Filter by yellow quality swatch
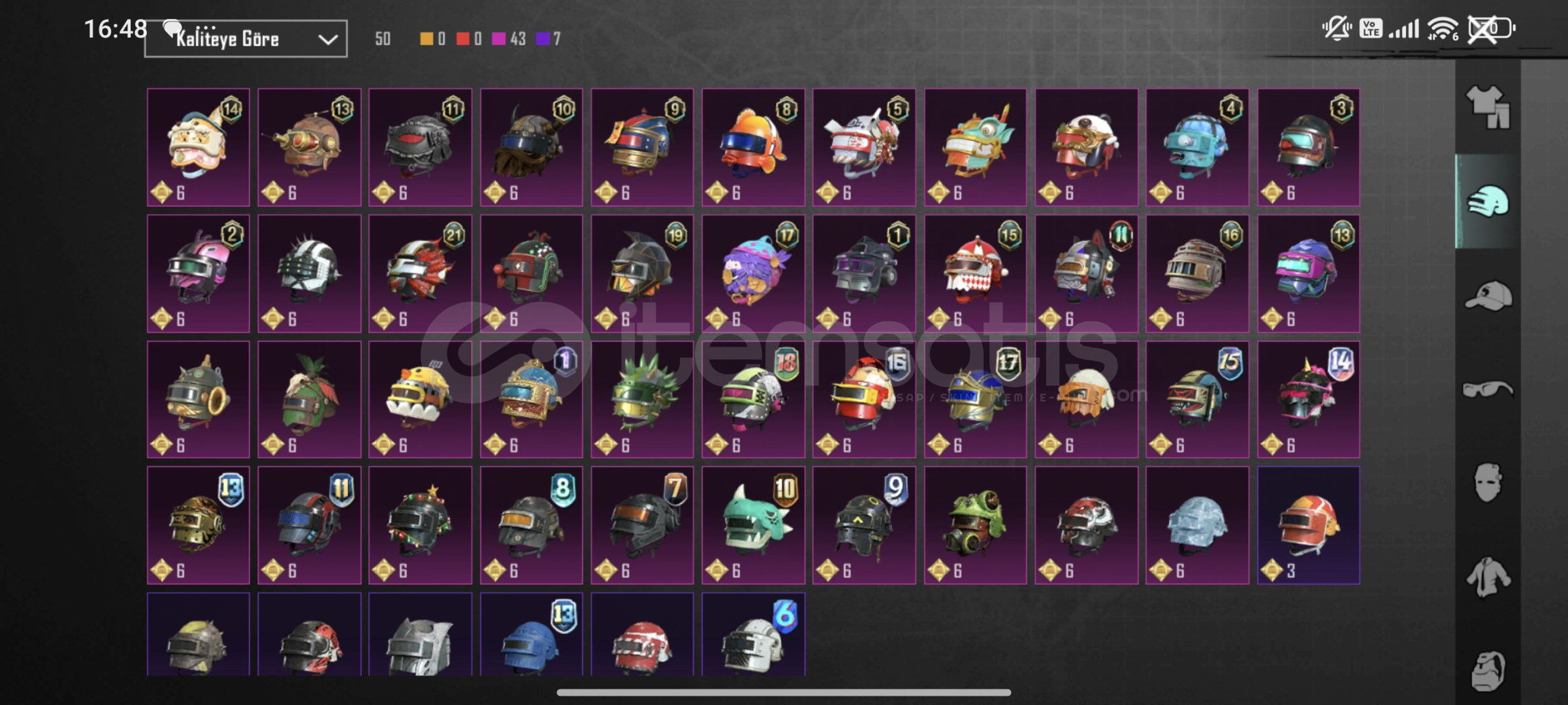Screen dimensions: 1568x705 [x=426, y=39]
